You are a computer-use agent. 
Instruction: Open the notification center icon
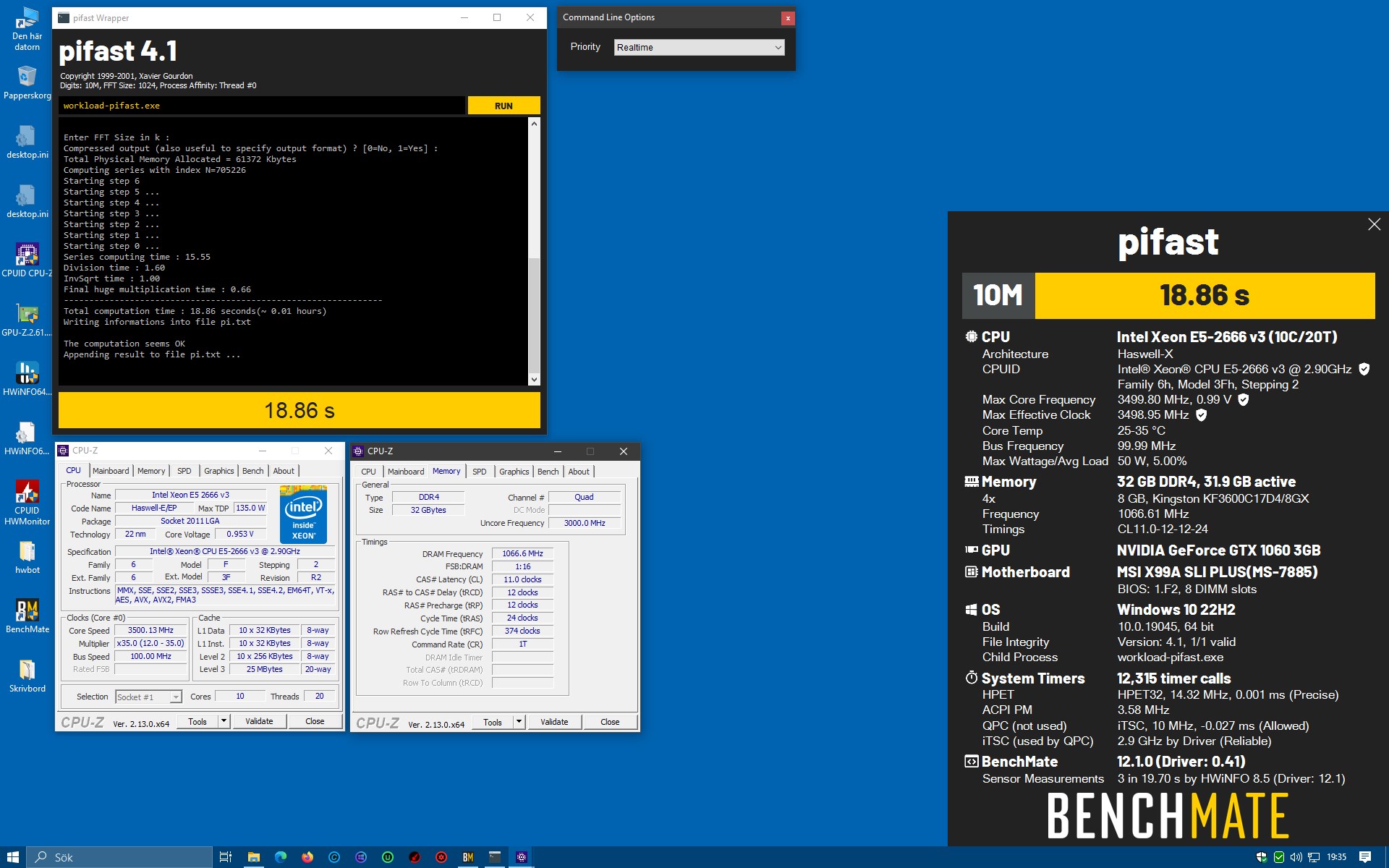pos(1365,857)
